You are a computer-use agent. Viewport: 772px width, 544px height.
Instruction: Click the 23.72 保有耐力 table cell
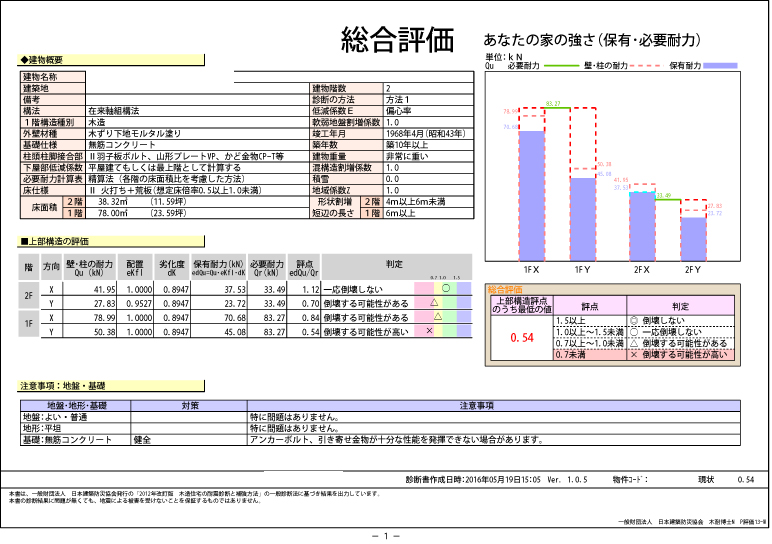(235, 304)
